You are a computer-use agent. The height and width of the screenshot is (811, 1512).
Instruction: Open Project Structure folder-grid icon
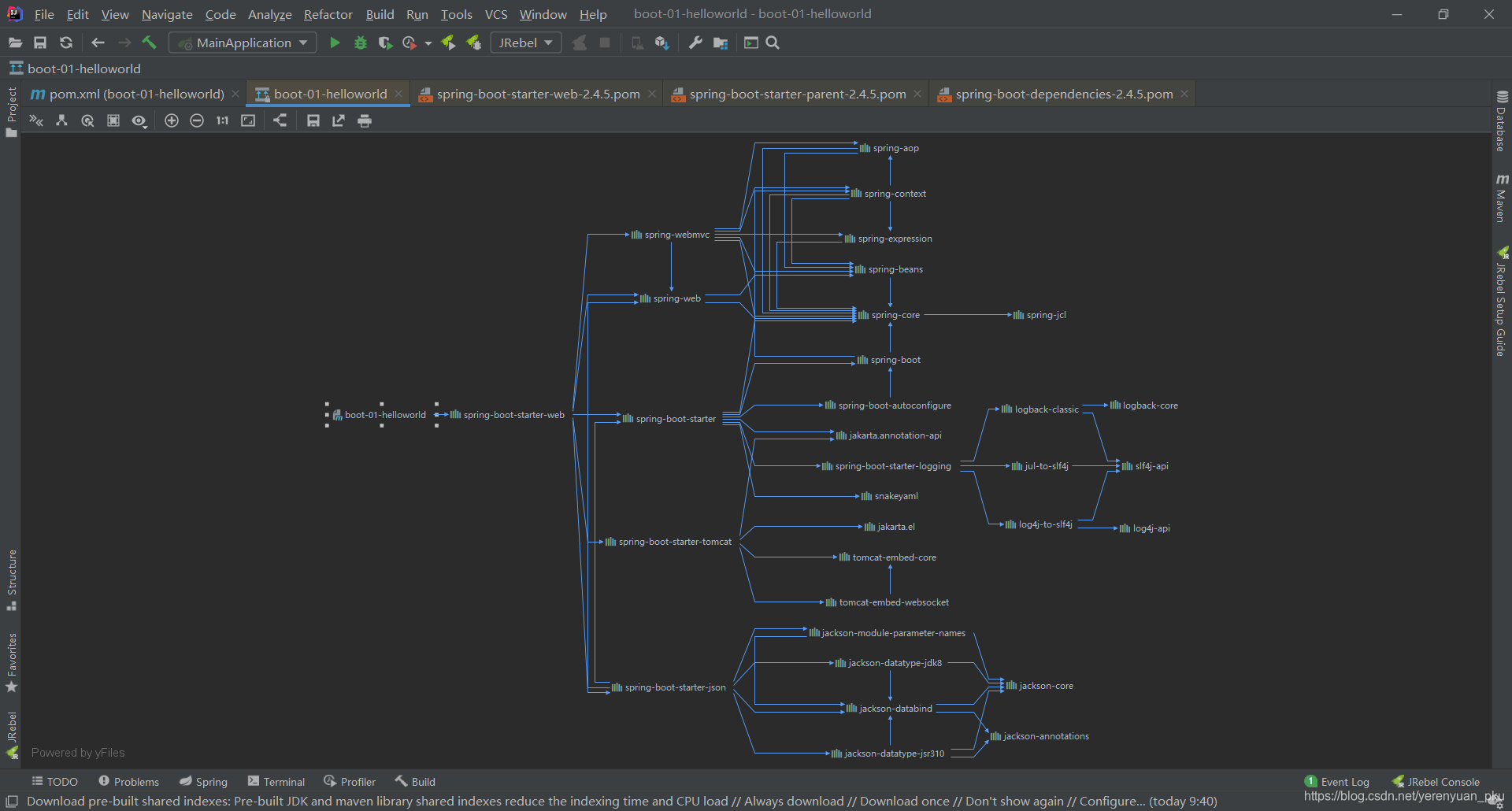[x=721, y=43]
